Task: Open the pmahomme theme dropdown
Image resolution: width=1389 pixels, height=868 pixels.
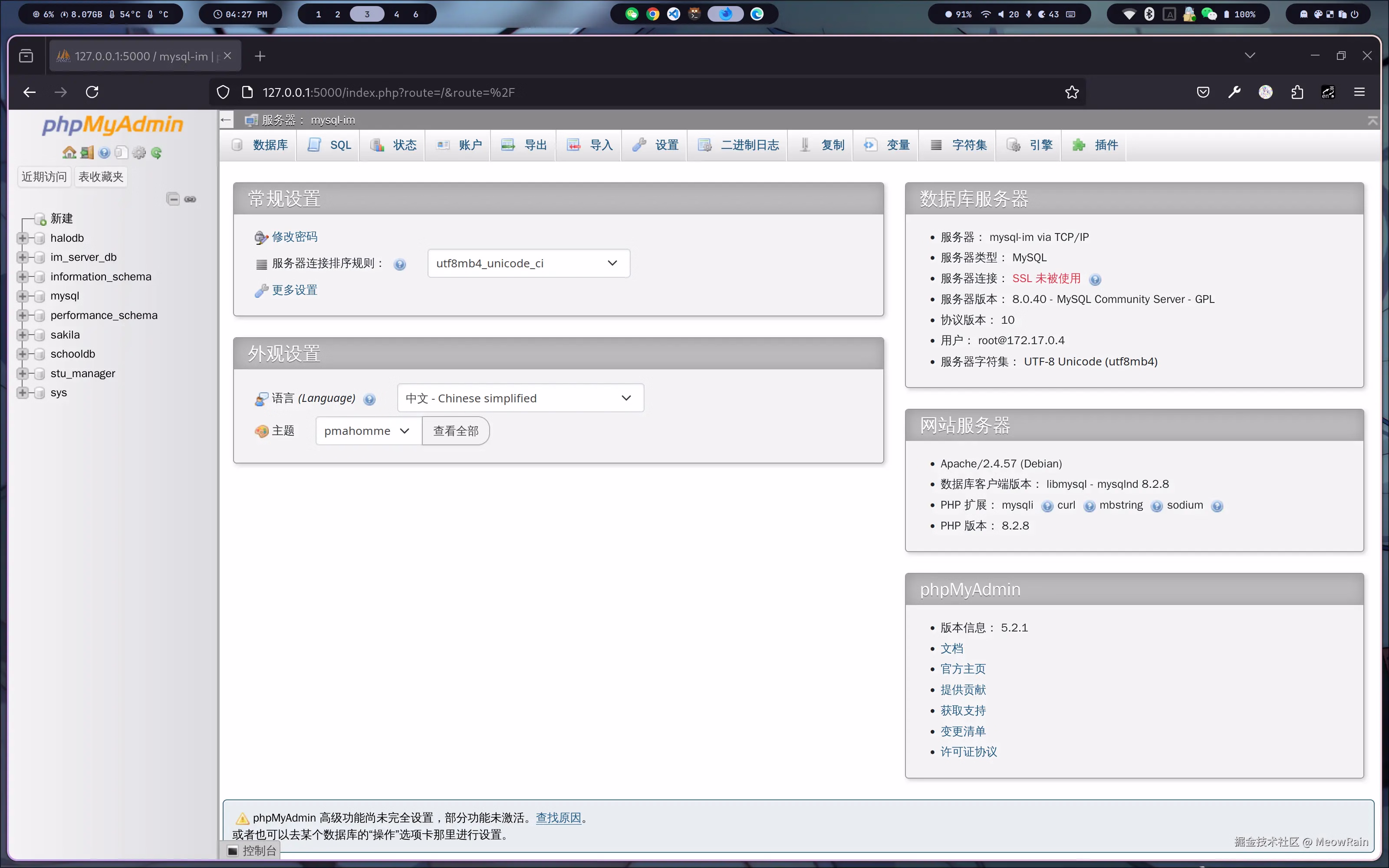Action: click(x=368, y=431)
